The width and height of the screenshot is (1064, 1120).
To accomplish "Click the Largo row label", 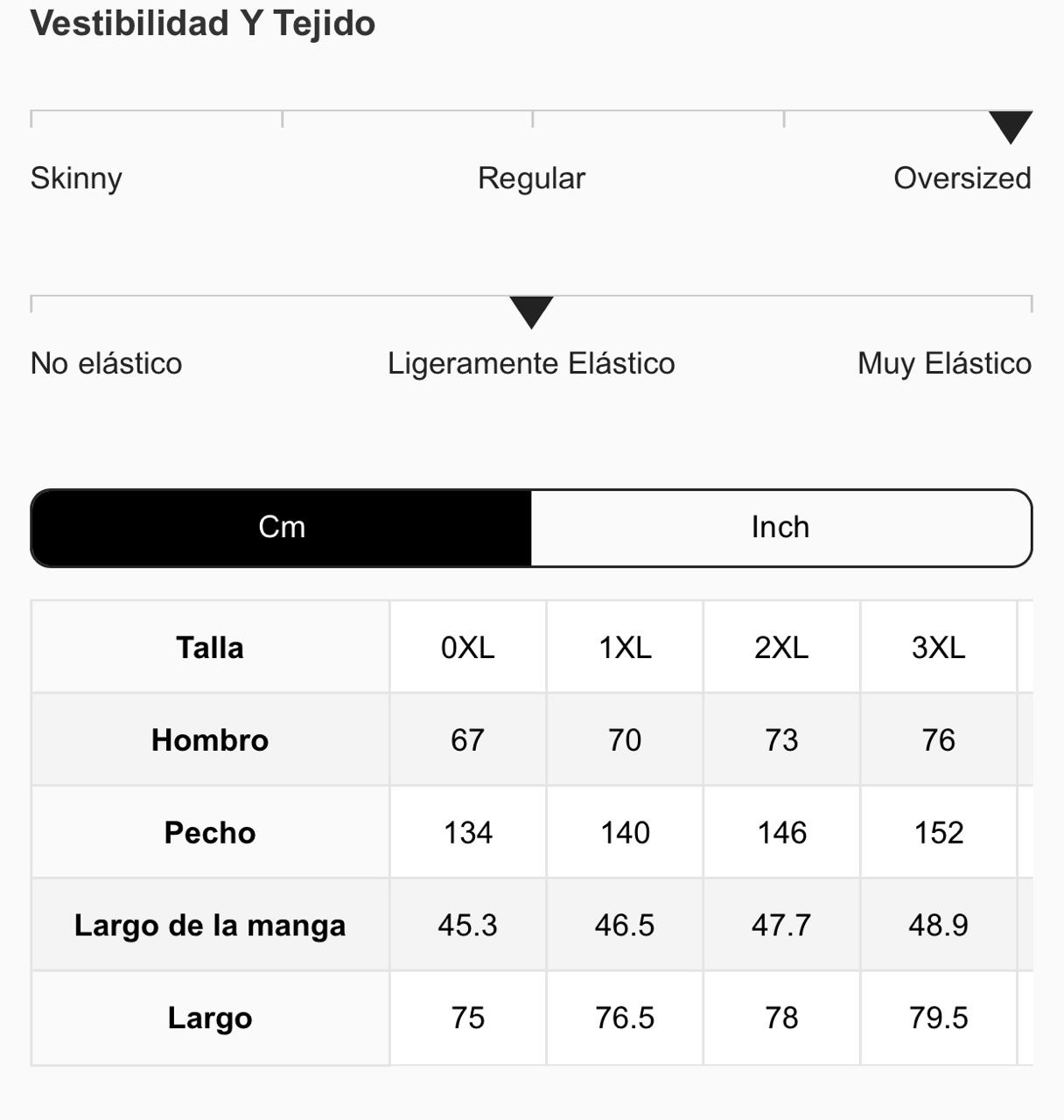I will tap(210, 1018).
